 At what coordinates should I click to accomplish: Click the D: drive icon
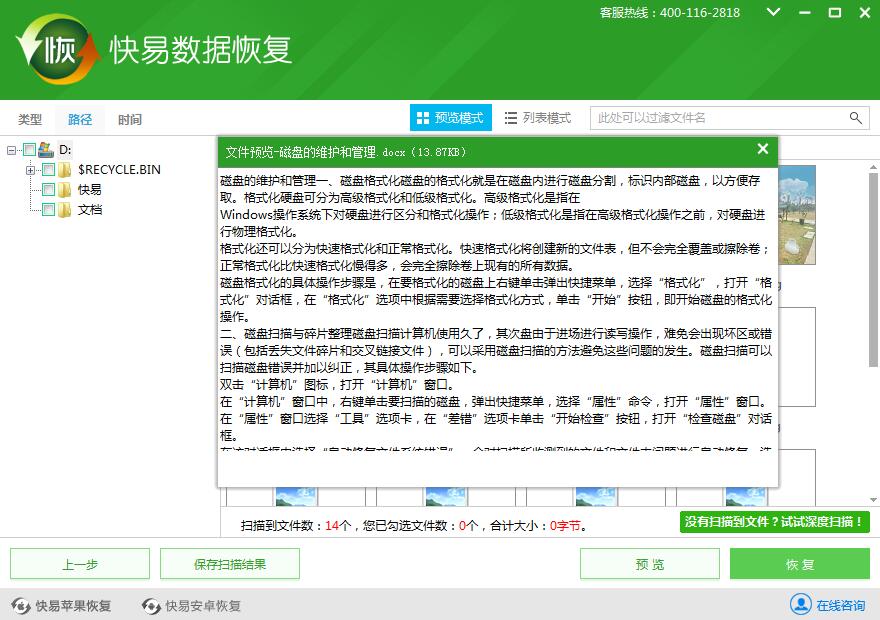coord(45,149)
